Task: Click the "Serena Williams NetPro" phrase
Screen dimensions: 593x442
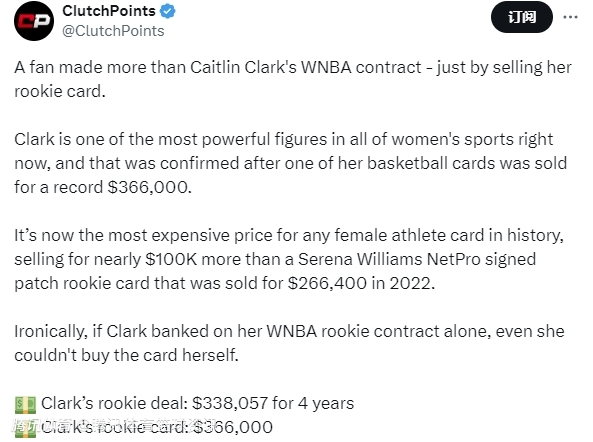Action: [389, 259]
